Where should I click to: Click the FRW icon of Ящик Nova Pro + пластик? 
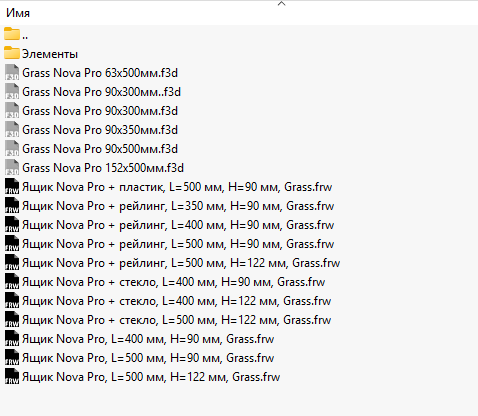12,187
